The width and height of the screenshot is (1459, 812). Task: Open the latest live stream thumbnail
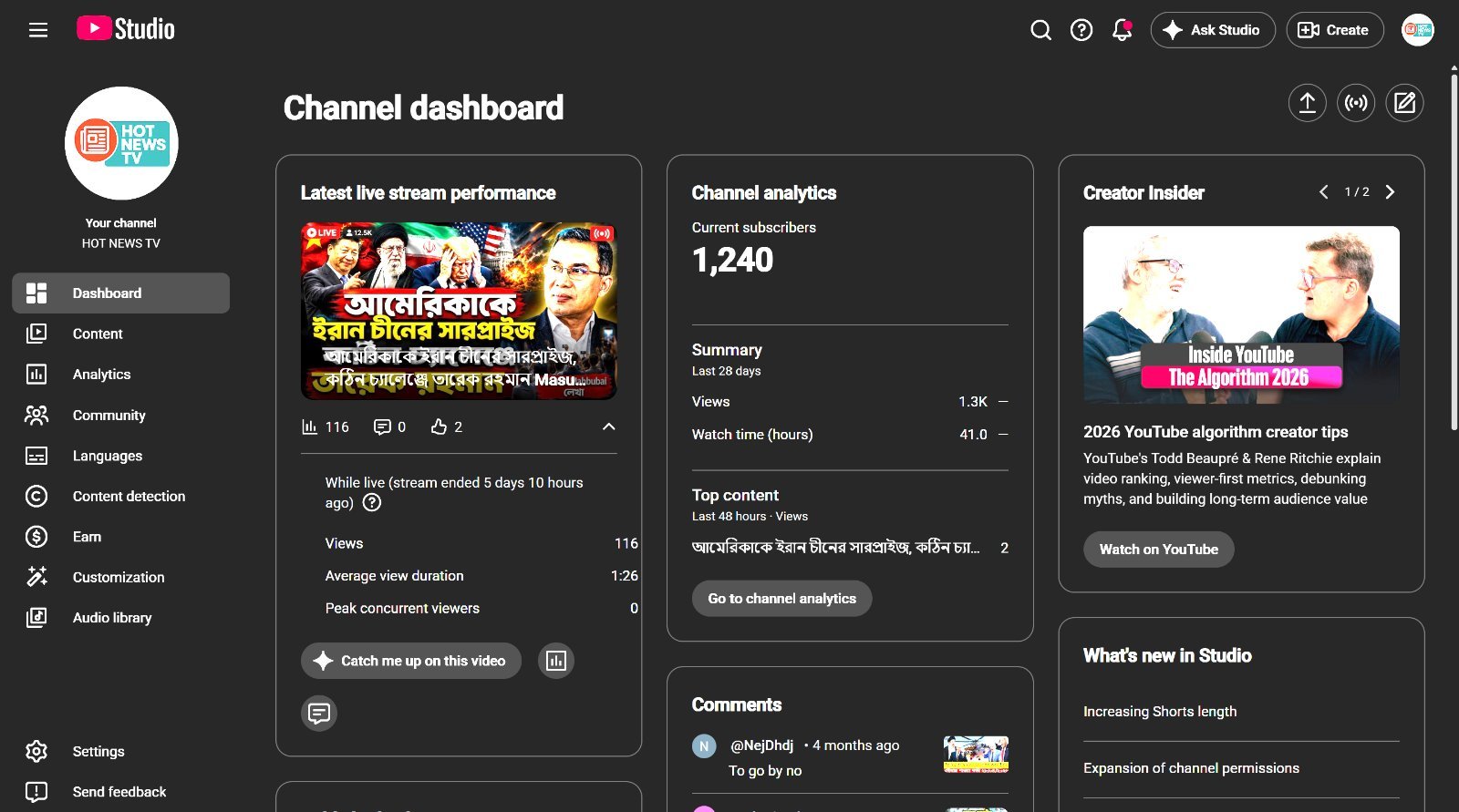459,311
